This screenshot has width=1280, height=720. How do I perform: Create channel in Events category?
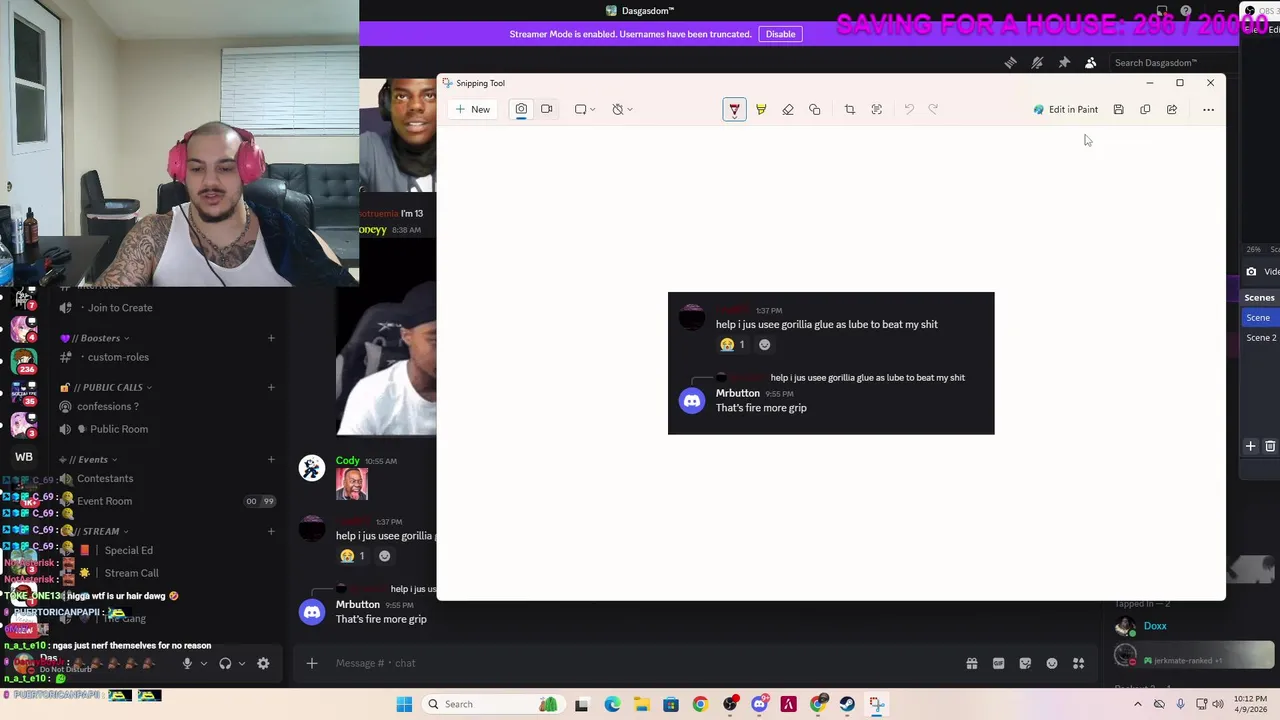pyautogui.click(x=271, y=459)
